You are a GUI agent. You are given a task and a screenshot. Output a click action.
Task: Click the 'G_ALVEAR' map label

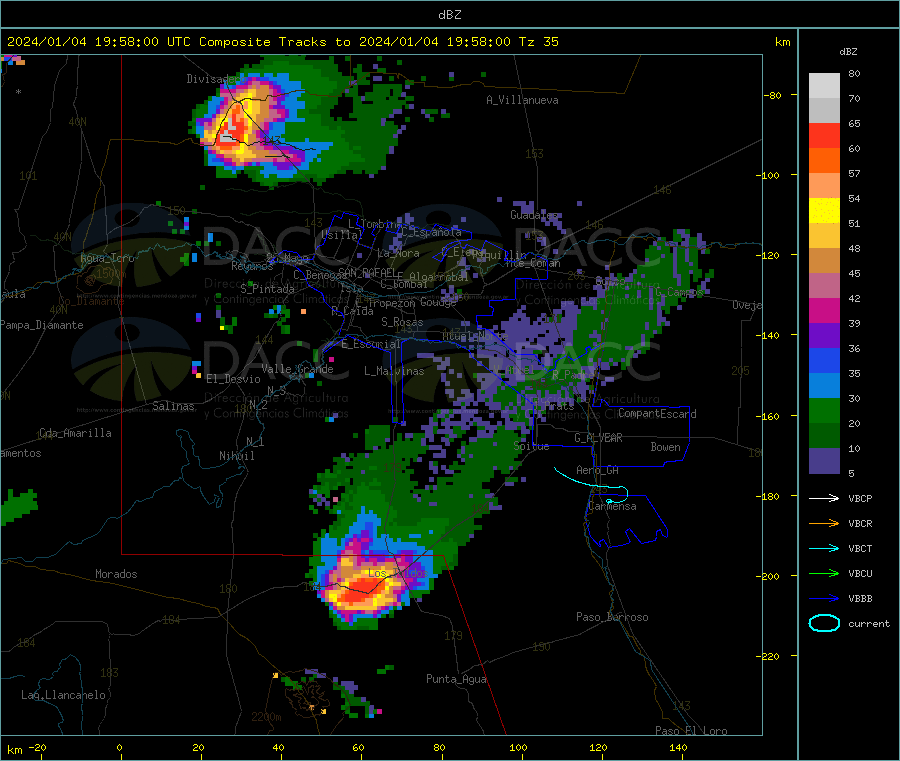(598, 438)
